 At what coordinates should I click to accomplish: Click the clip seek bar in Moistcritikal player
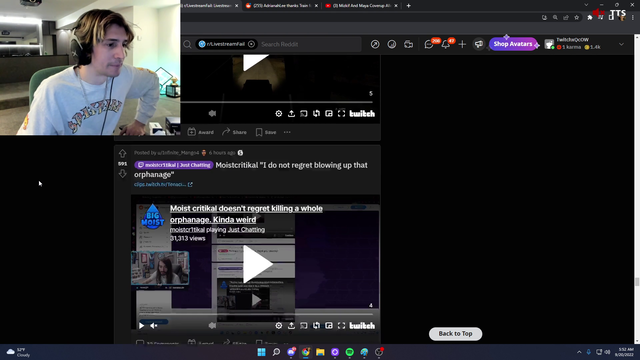tap(256, 314)
